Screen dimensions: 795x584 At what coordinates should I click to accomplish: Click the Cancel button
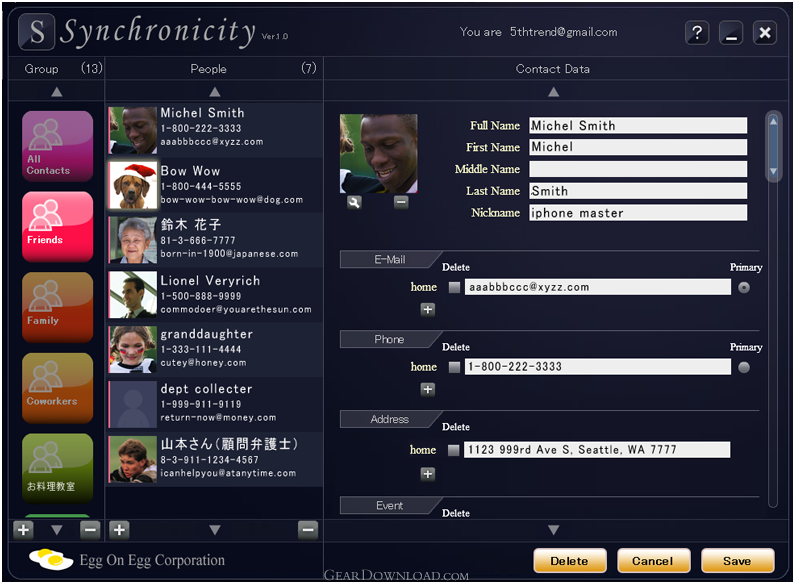654,561
